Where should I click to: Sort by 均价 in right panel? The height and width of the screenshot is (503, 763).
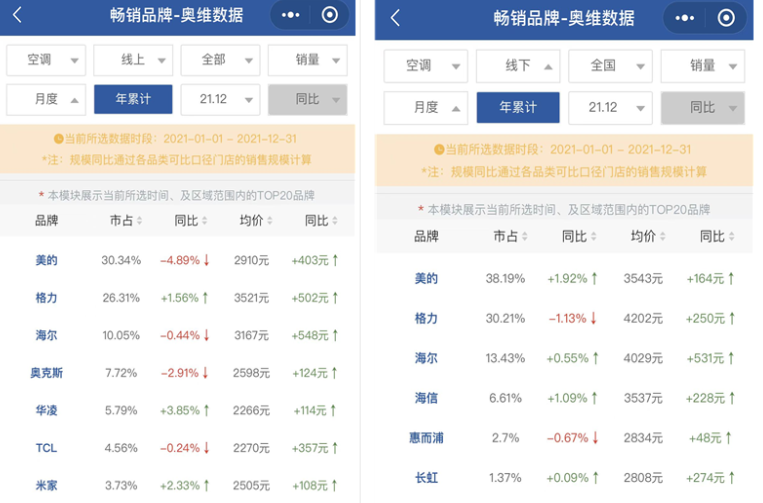(648, 236)
